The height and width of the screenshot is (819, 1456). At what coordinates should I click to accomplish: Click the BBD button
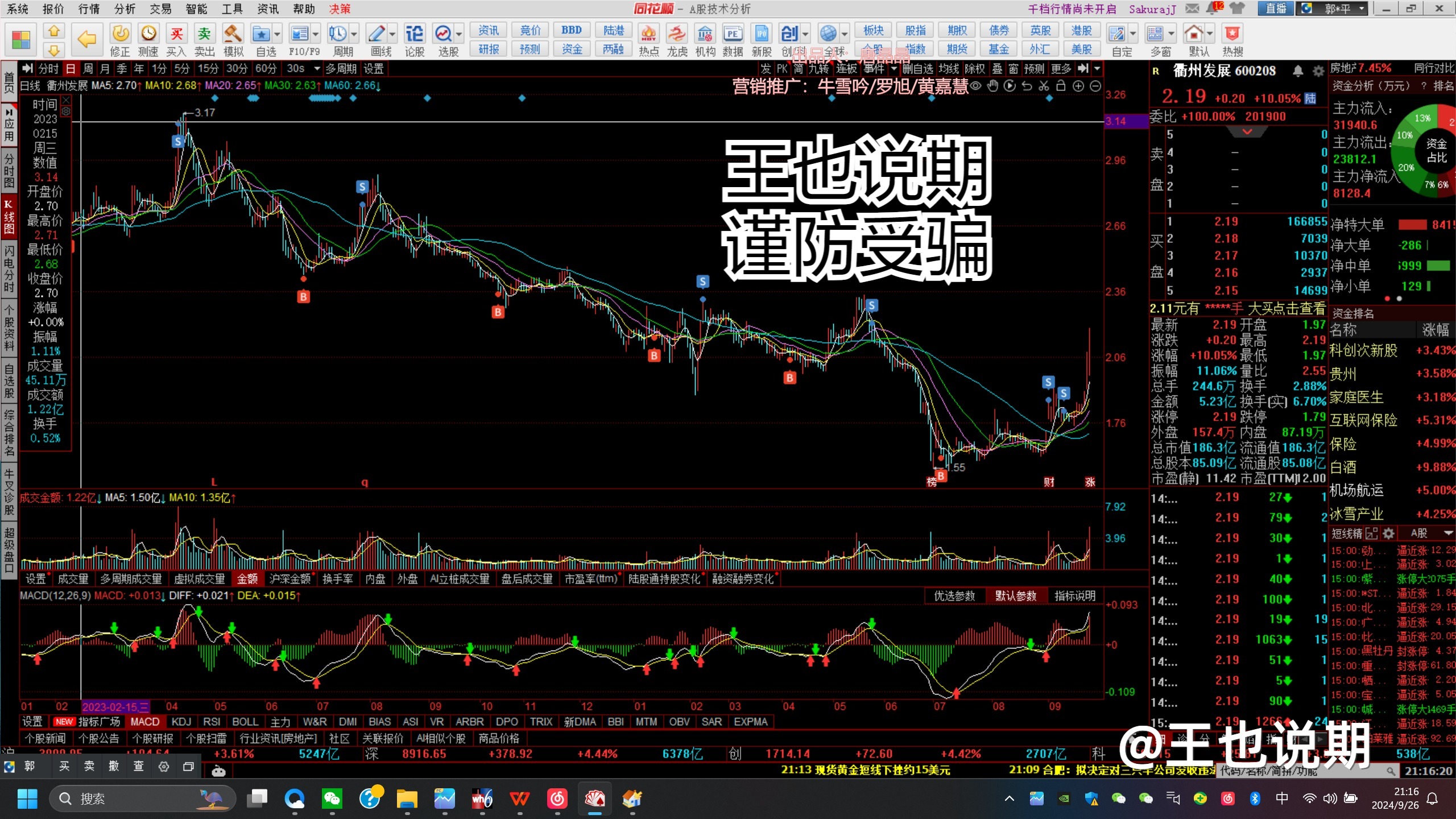click(x=572, y=31)
